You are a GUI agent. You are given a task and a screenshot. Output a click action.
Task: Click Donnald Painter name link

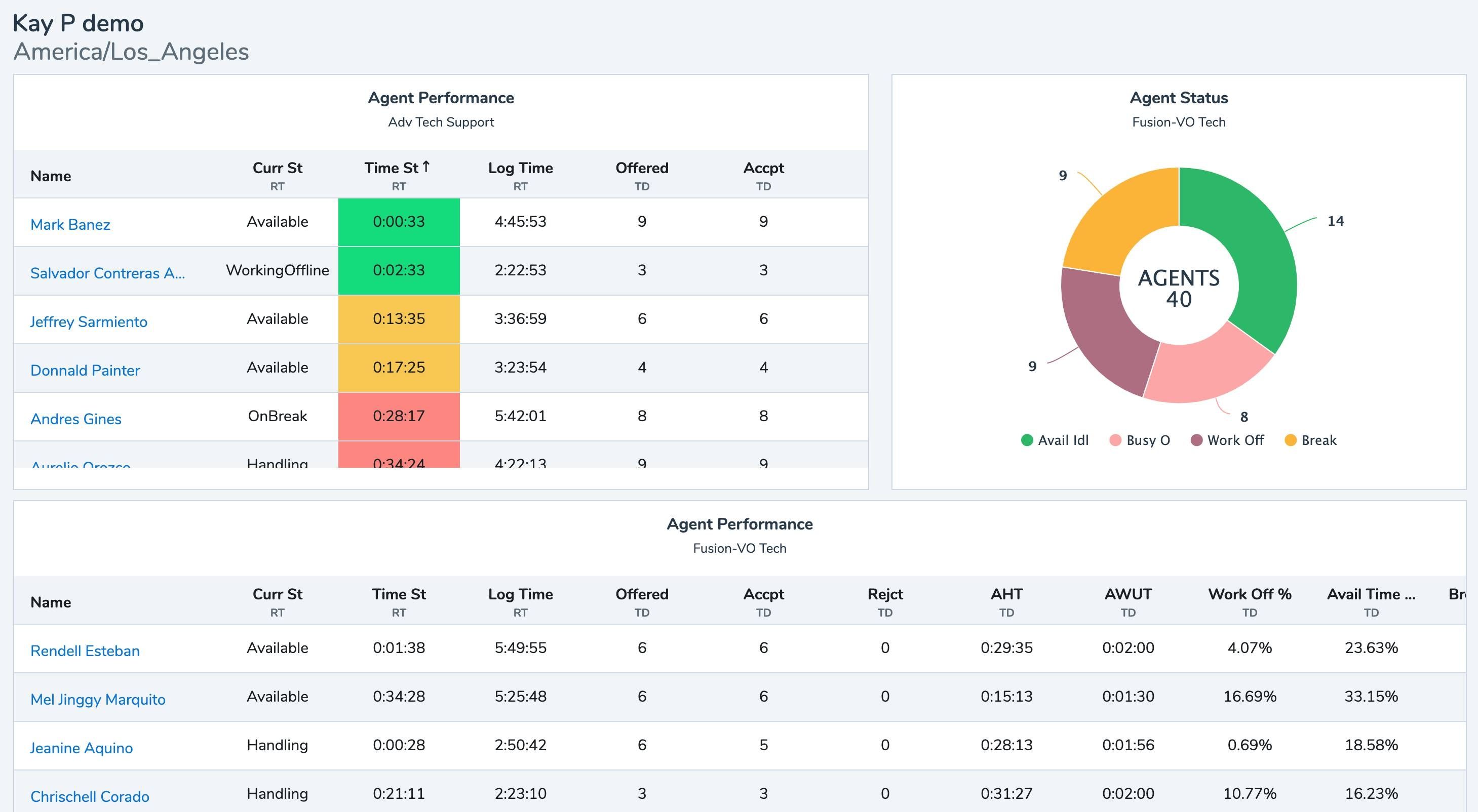(85, 371)
